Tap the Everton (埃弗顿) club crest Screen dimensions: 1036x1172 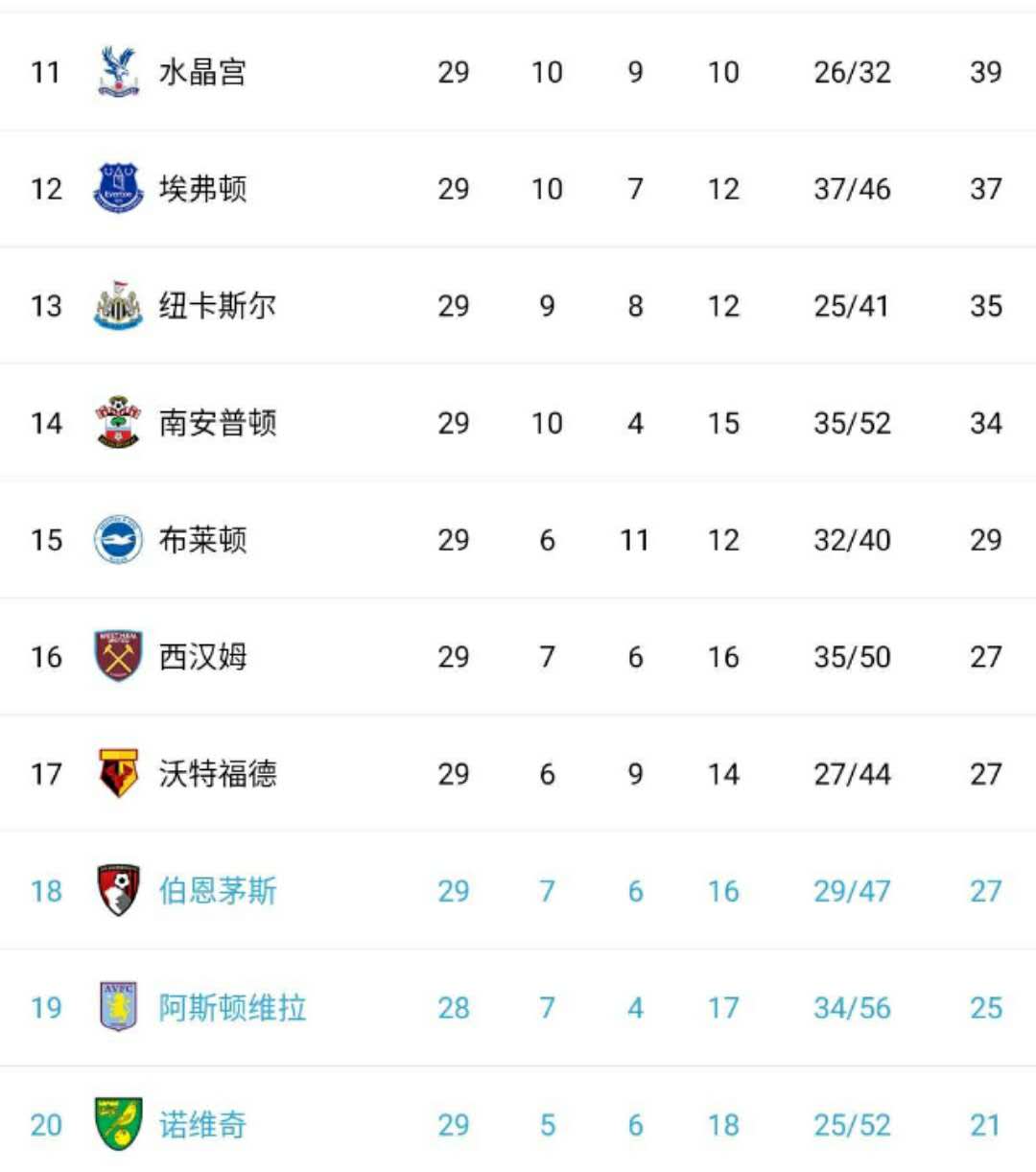pos(118,188)
